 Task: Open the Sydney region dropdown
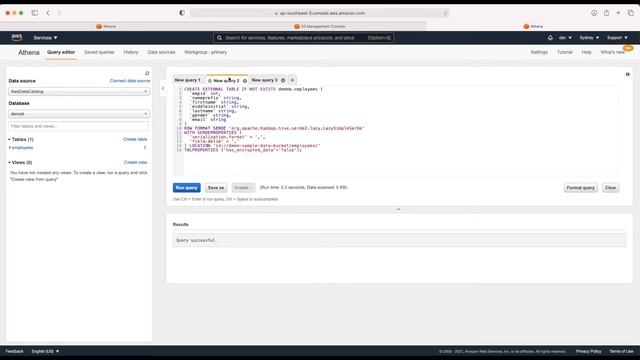(589, 38)
